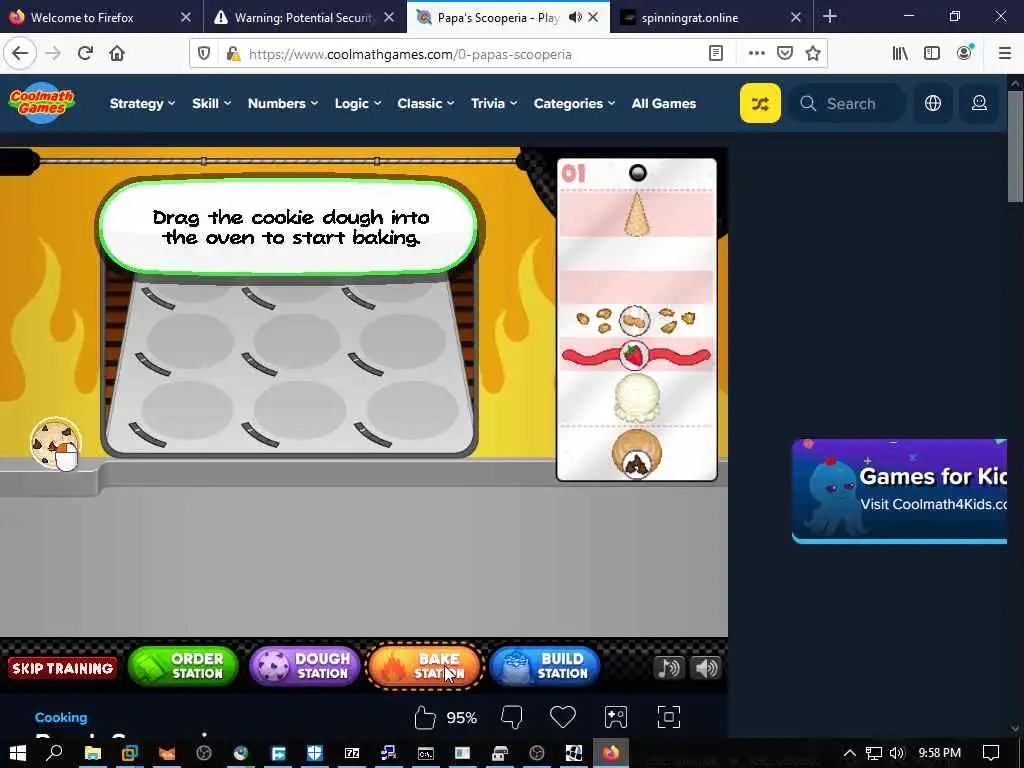The width and height of the screenshot is (1024, 768).
Task: Go back to the previous page
Action: click(x=20, y=54)
